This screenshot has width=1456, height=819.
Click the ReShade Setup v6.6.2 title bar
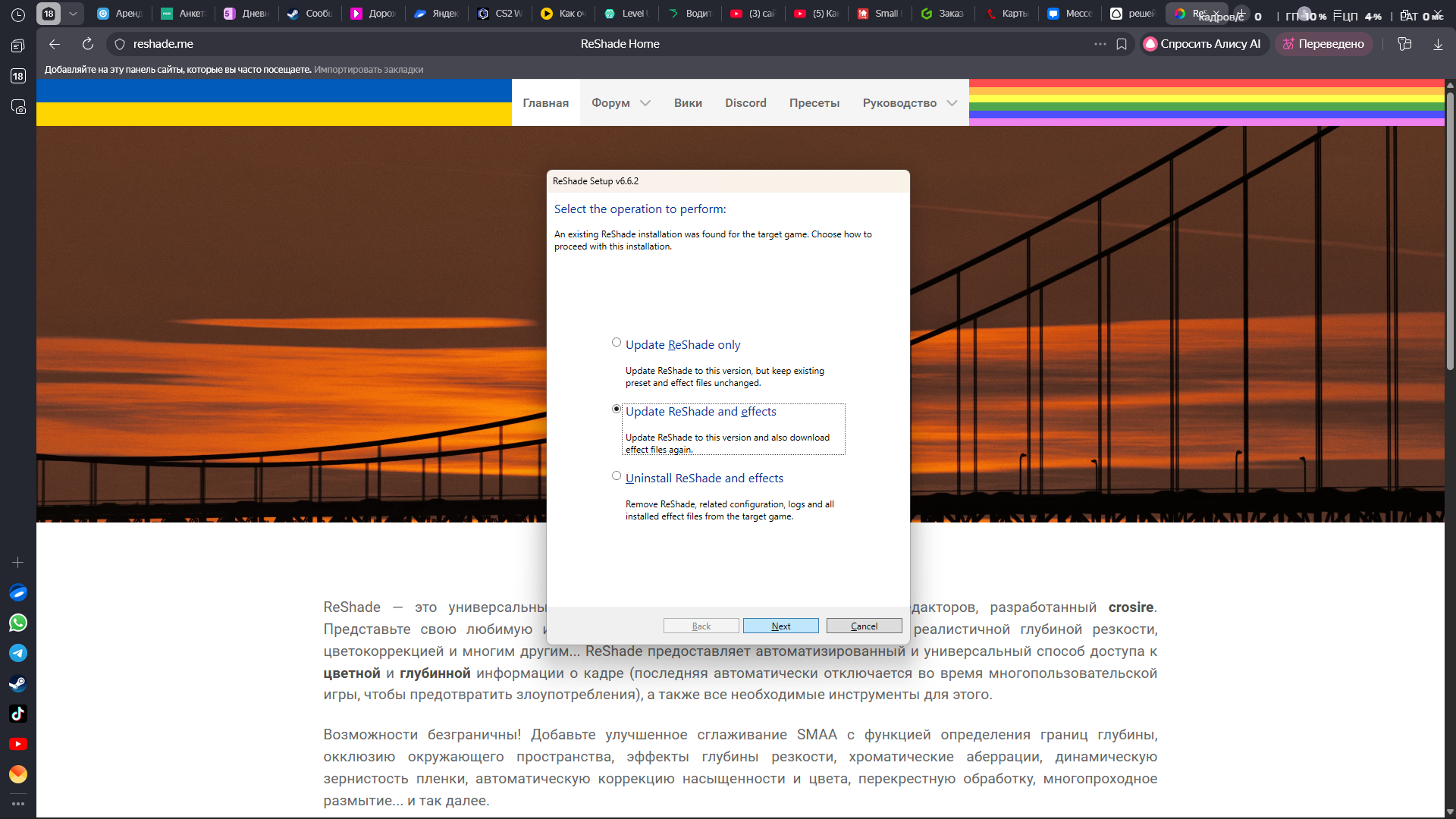point(728,181)
